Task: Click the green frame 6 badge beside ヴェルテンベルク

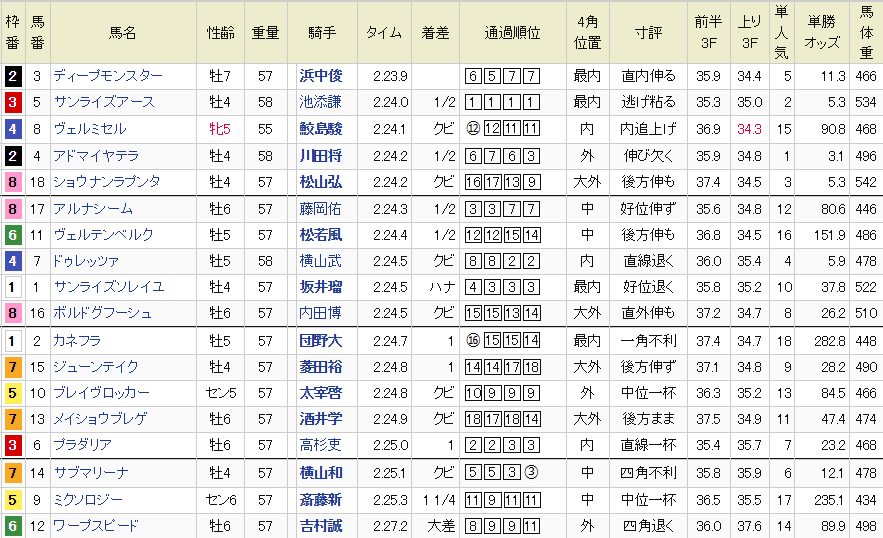Action: (11, 235)
